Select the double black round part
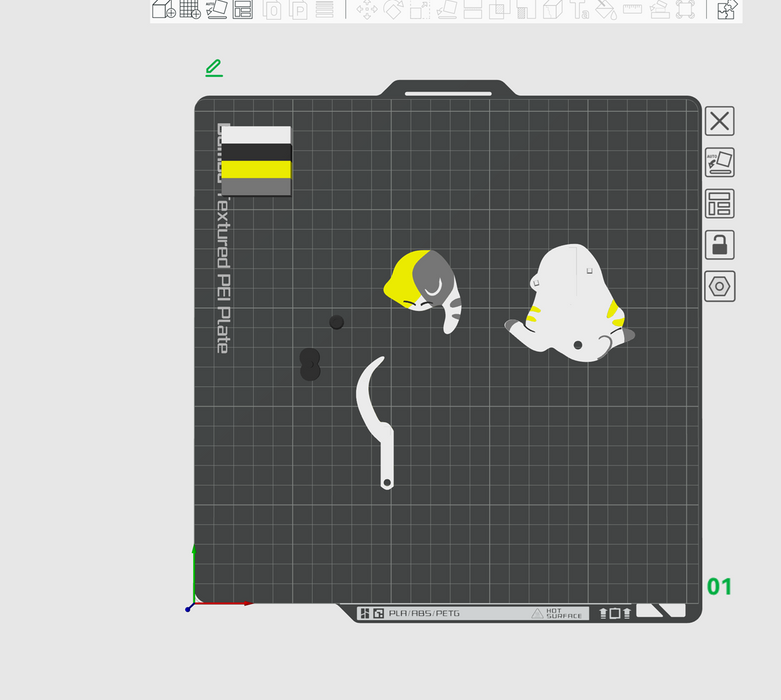Viewport: 781px width, 700px height. 310,364
